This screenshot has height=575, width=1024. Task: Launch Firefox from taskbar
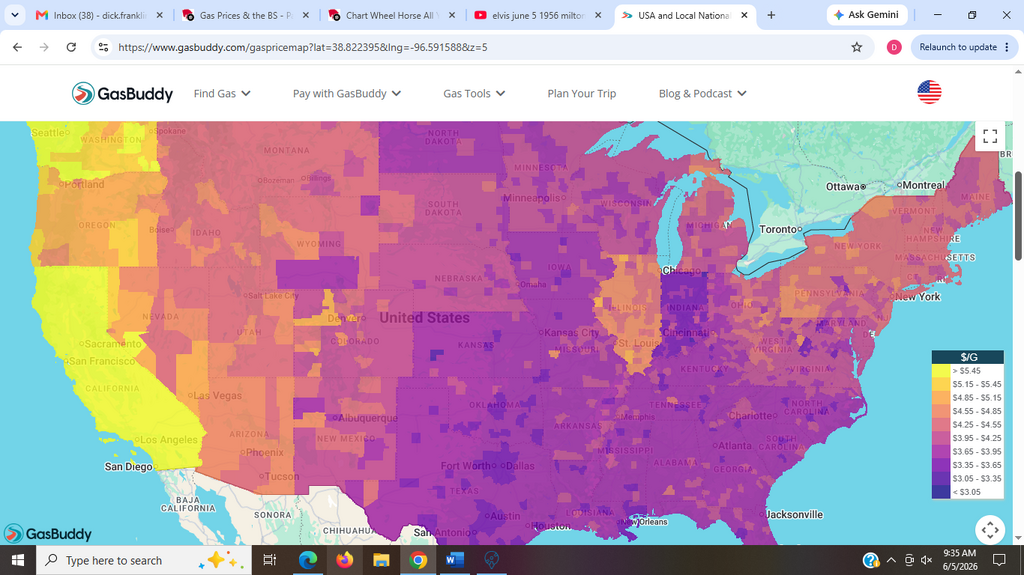pos(344,560)
